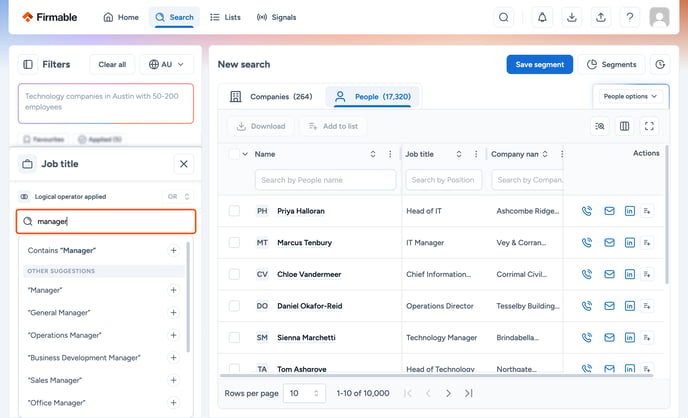Tick Marcus Tenbury row checkbox
The height and width of the screenshot is (418, 688).
[x=234, y=243]
